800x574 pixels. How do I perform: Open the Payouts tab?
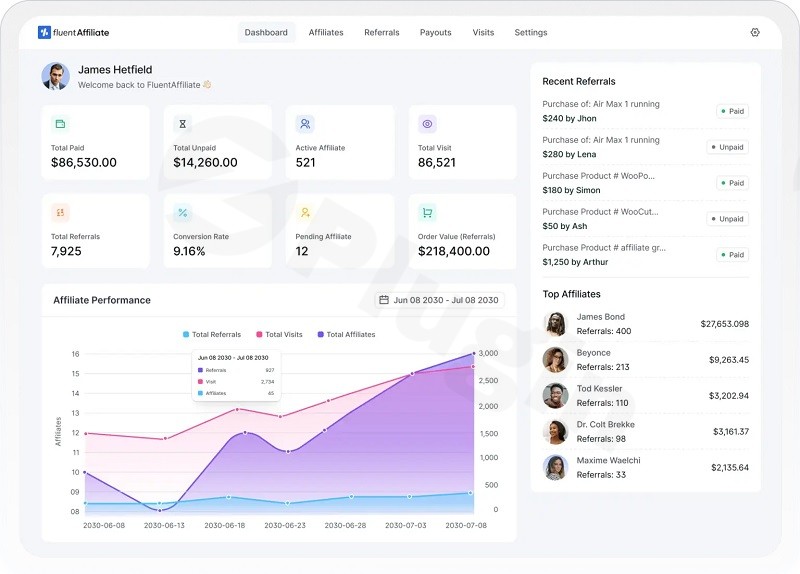pos(435,32)
